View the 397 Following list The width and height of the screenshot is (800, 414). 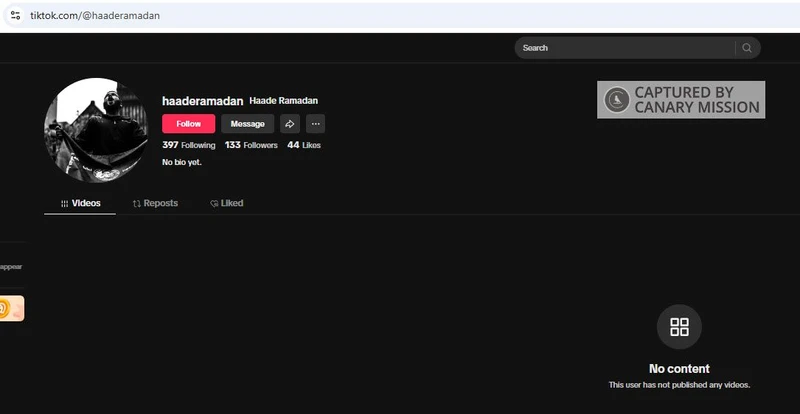[189, 145]
